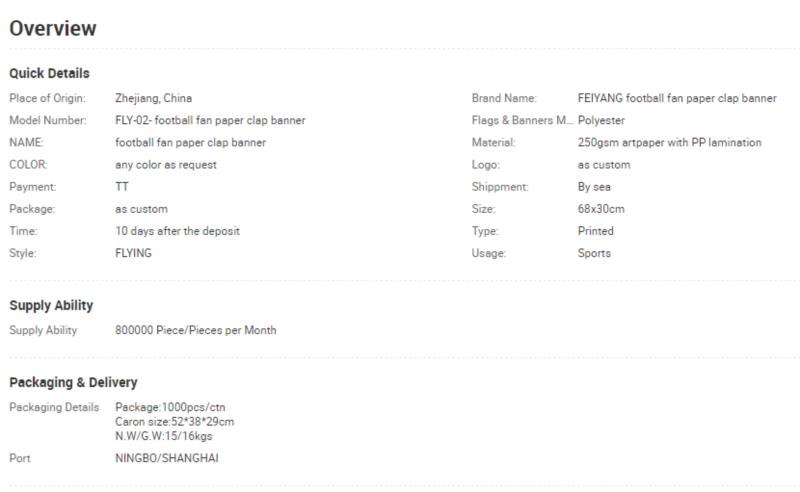Click the Supply Ability section heading

51,306
